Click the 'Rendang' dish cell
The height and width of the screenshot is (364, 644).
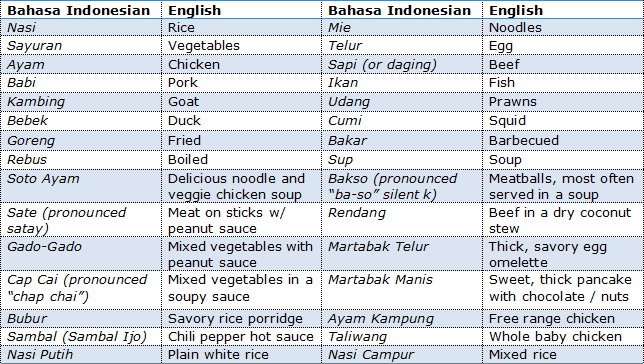click(x=402, y=220)
